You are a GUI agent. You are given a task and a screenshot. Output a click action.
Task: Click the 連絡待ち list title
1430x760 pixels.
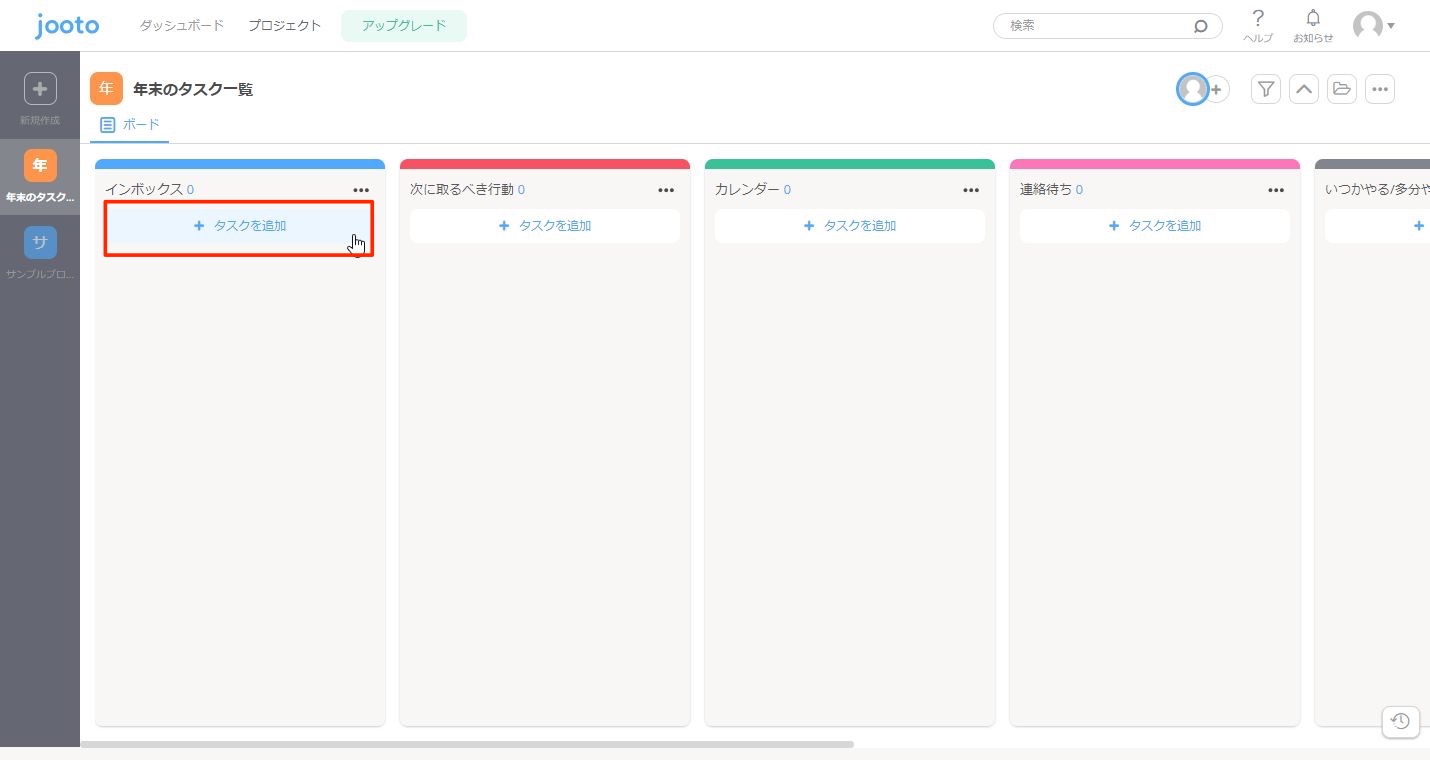tap(1046, 189)
